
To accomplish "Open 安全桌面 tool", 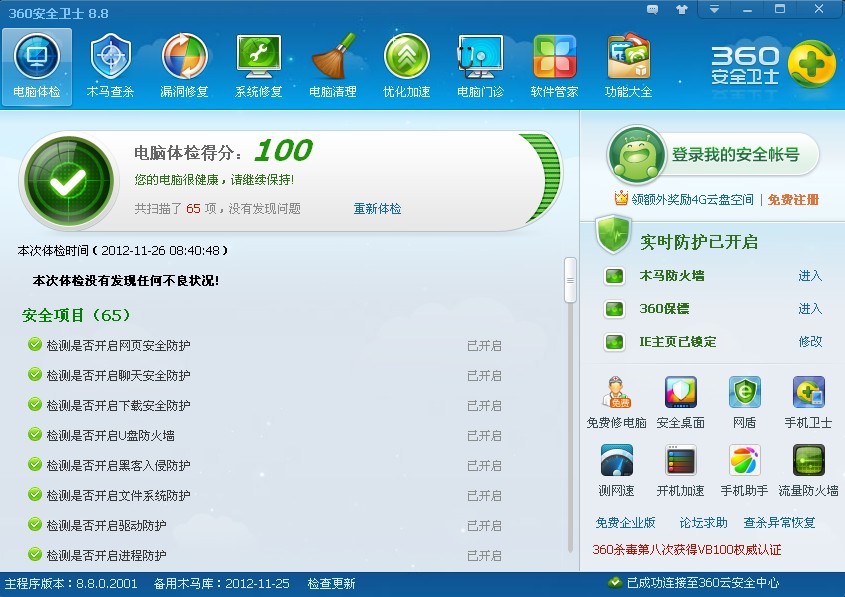I will [x=681, y=402].
